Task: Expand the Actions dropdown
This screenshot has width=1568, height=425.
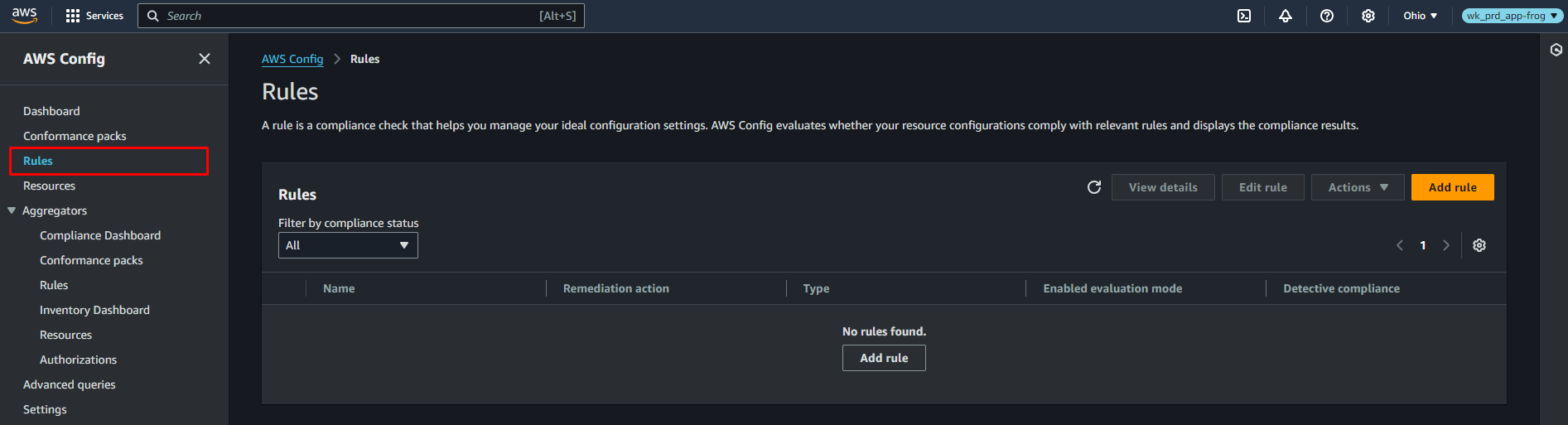Action: coord(1358,187)
